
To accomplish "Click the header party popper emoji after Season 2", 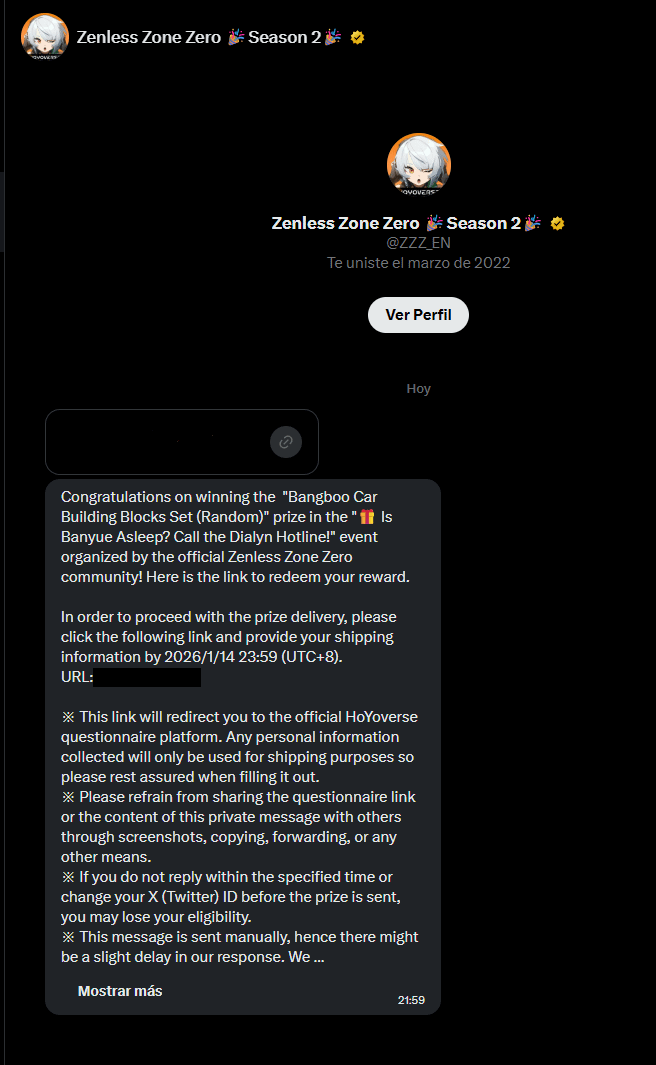I will pos(333,37).
